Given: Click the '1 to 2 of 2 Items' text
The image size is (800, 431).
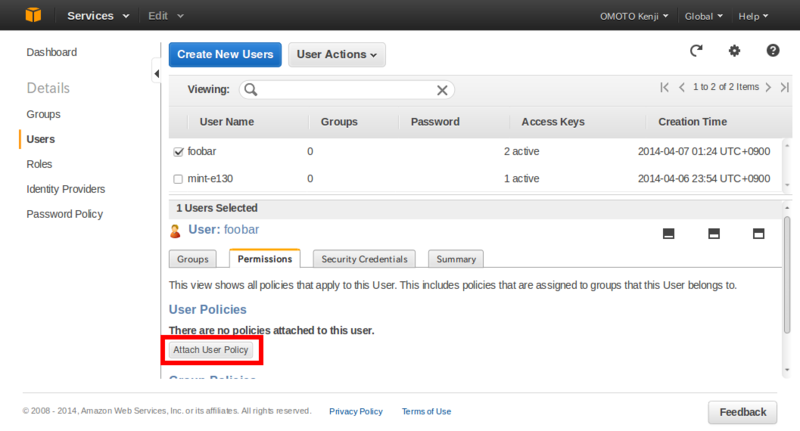Looking at the screenshot, I should [726, 87].
